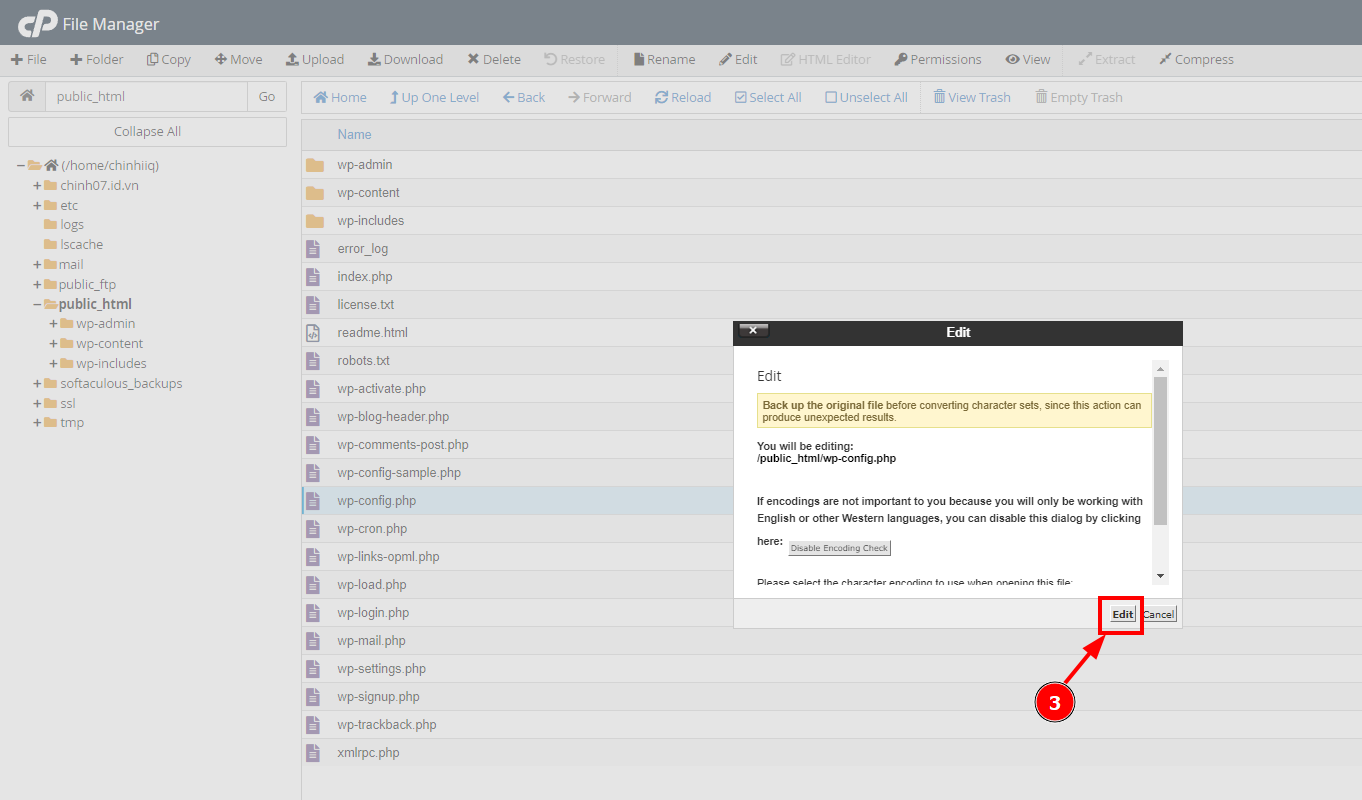Select the wp-admin folder row
Viewport: 1362px width, 800px height.
coord(831,164)
